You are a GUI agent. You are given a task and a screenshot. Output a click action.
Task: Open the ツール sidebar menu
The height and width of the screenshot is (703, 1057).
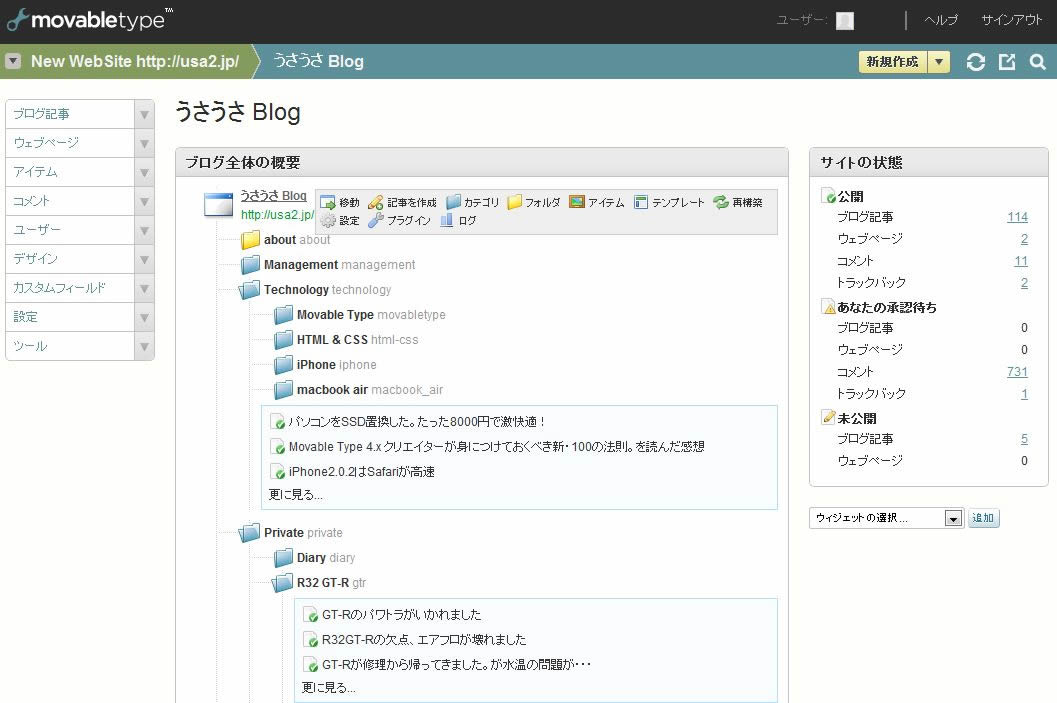[x=70, y=346]
